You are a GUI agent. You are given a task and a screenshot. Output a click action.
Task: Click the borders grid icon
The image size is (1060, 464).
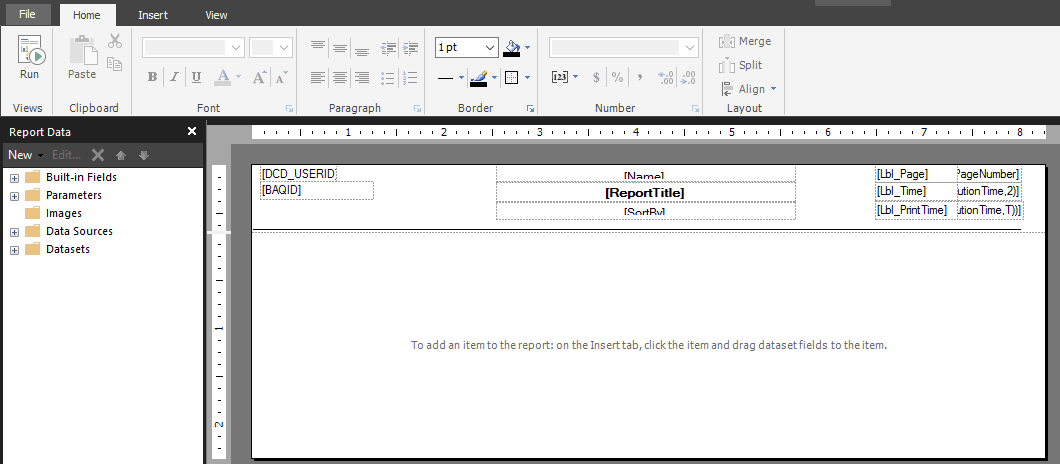pyautogui.click(x=512, y=78)
